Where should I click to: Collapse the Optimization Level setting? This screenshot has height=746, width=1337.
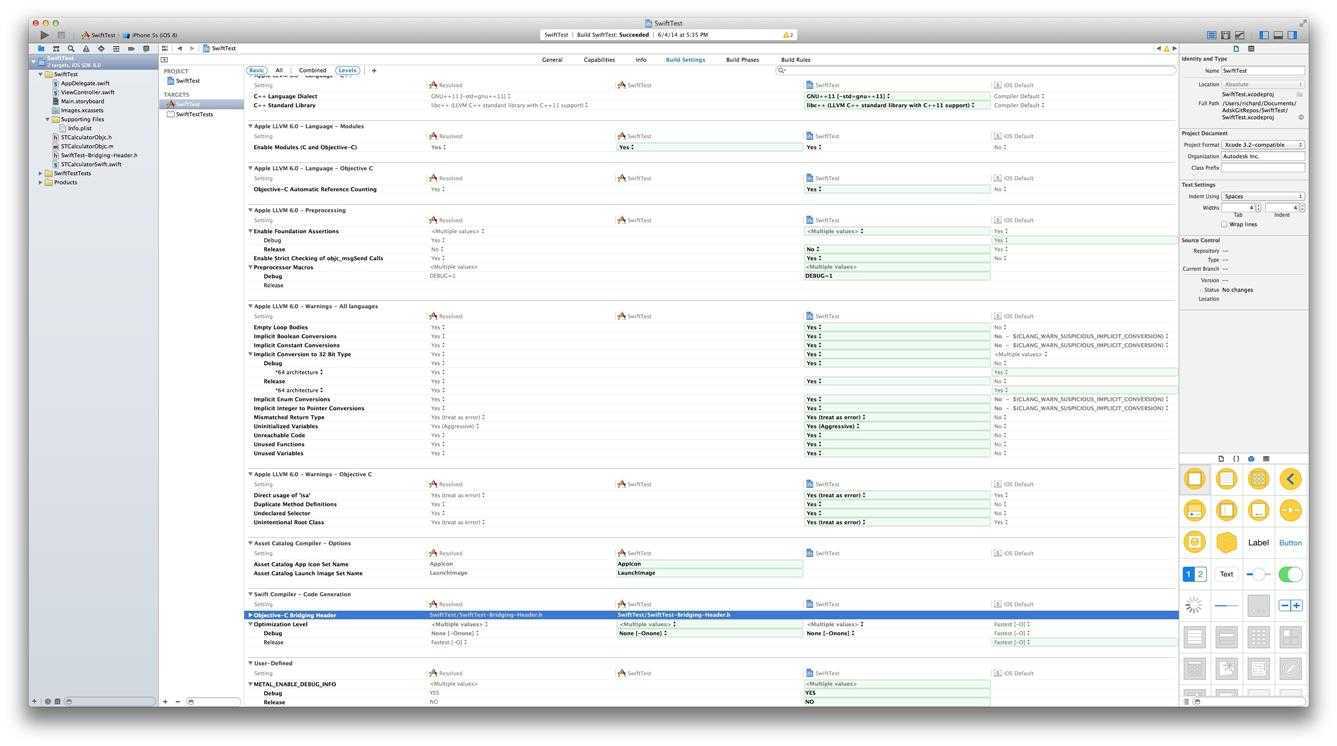(x=250, y=624)
